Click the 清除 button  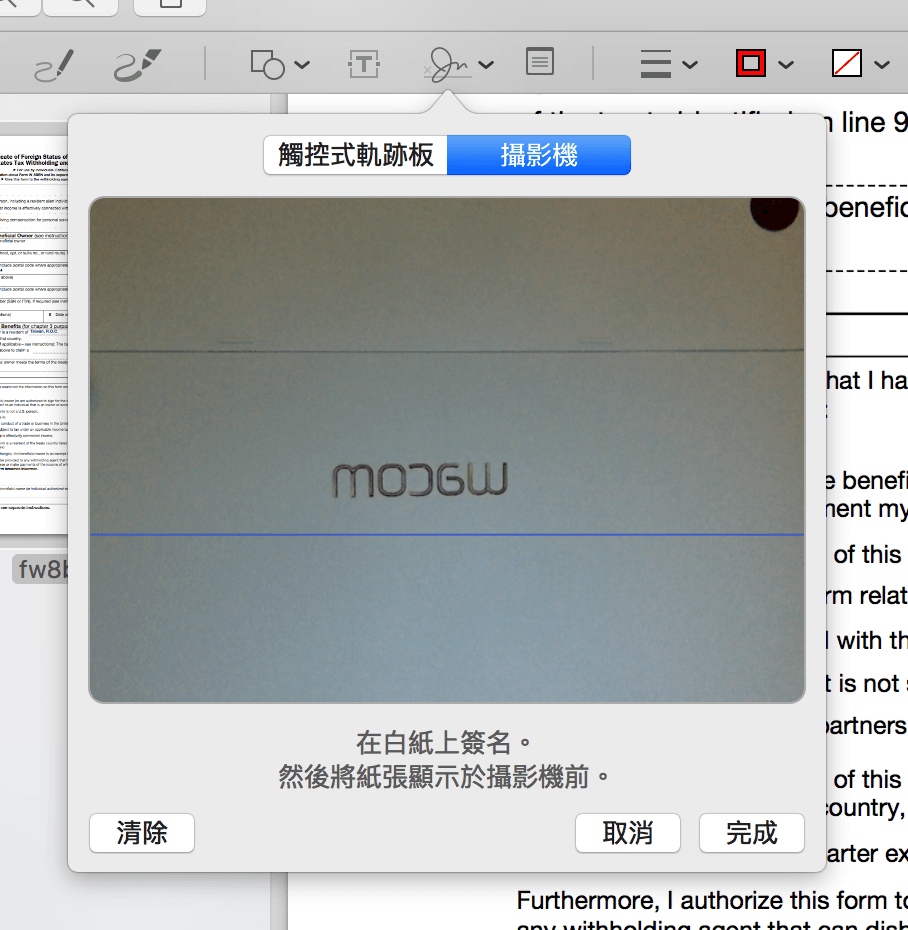(x=142, y=833)
